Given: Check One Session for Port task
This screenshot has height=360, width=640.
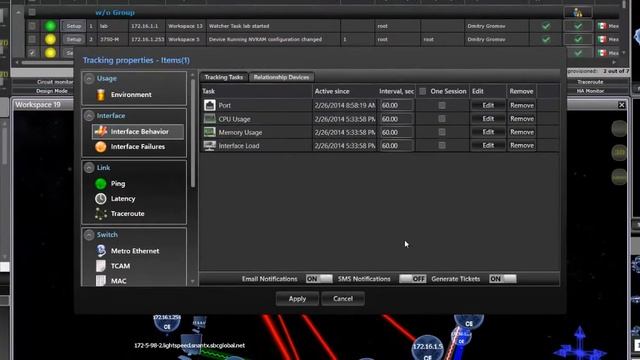Looking at the screenshot, I should coord(442,105).
